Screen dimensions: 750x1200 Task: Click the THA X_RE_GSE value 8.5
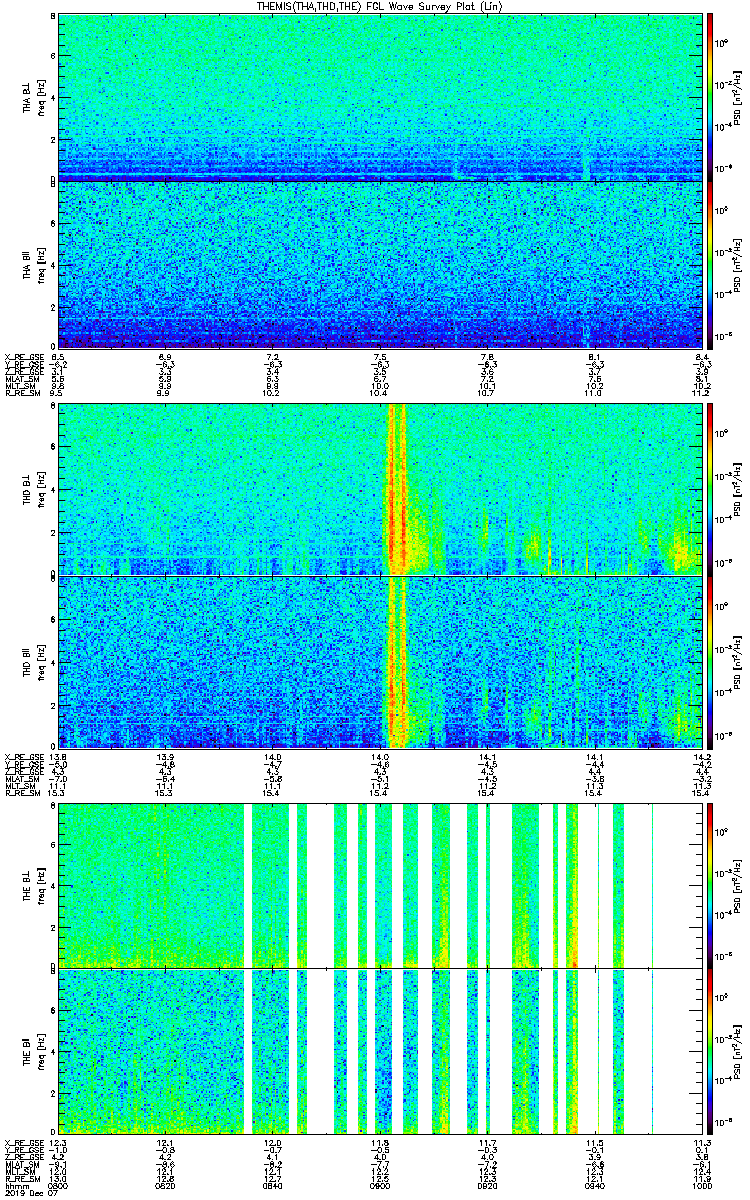pos(58,357)
